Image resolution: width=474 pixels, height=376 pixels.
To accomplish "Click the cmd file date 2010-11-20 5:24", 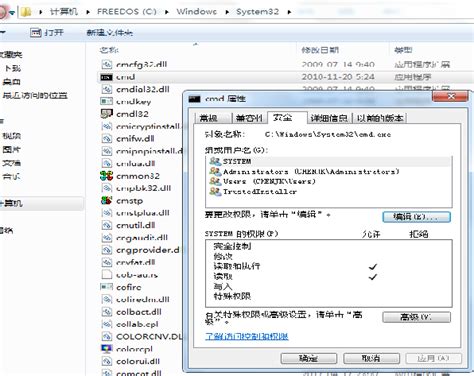I will [338, 77].
